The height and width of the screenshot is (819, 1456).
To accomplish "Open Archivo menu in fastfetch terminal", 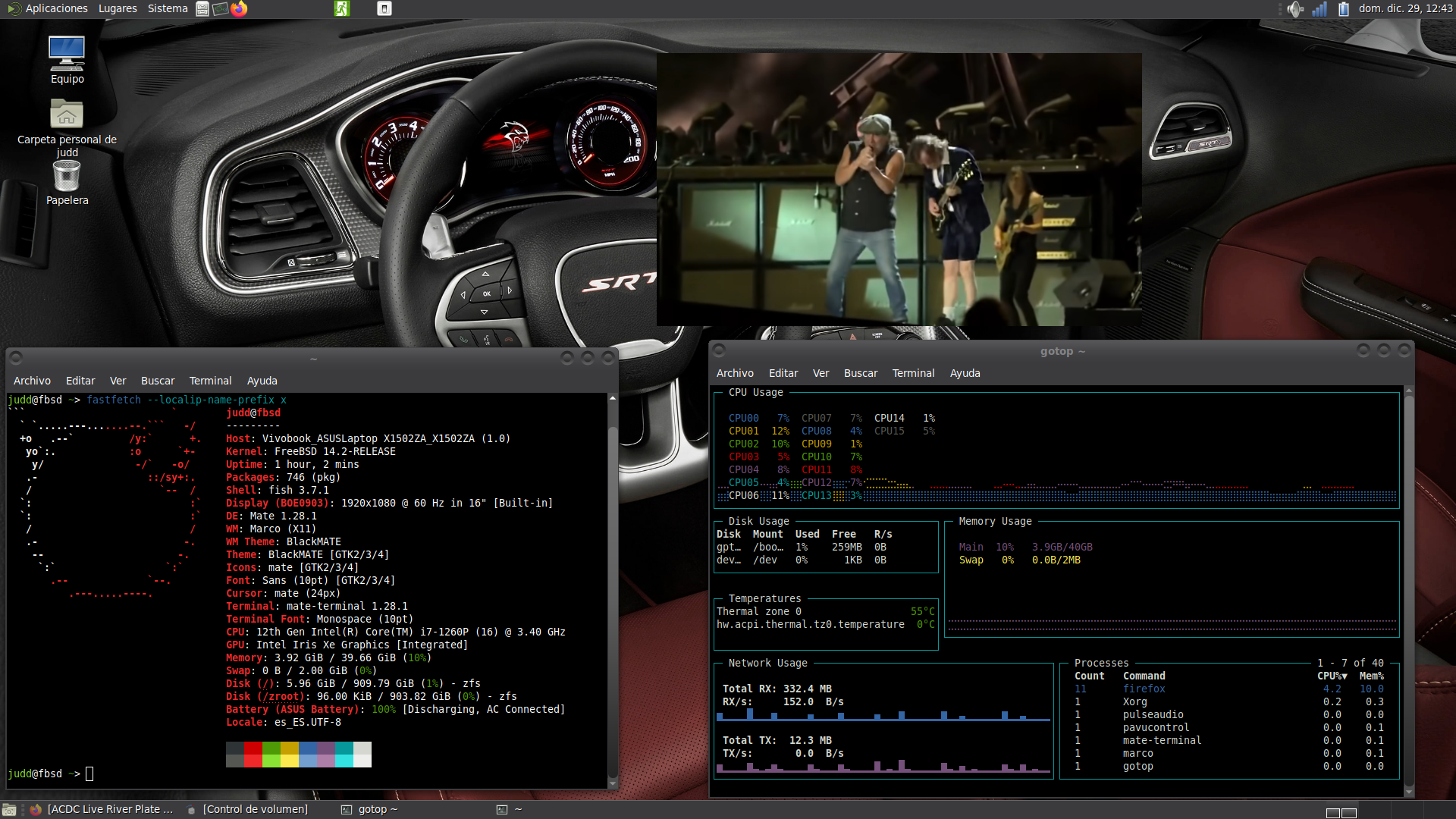I will [32, 381].
